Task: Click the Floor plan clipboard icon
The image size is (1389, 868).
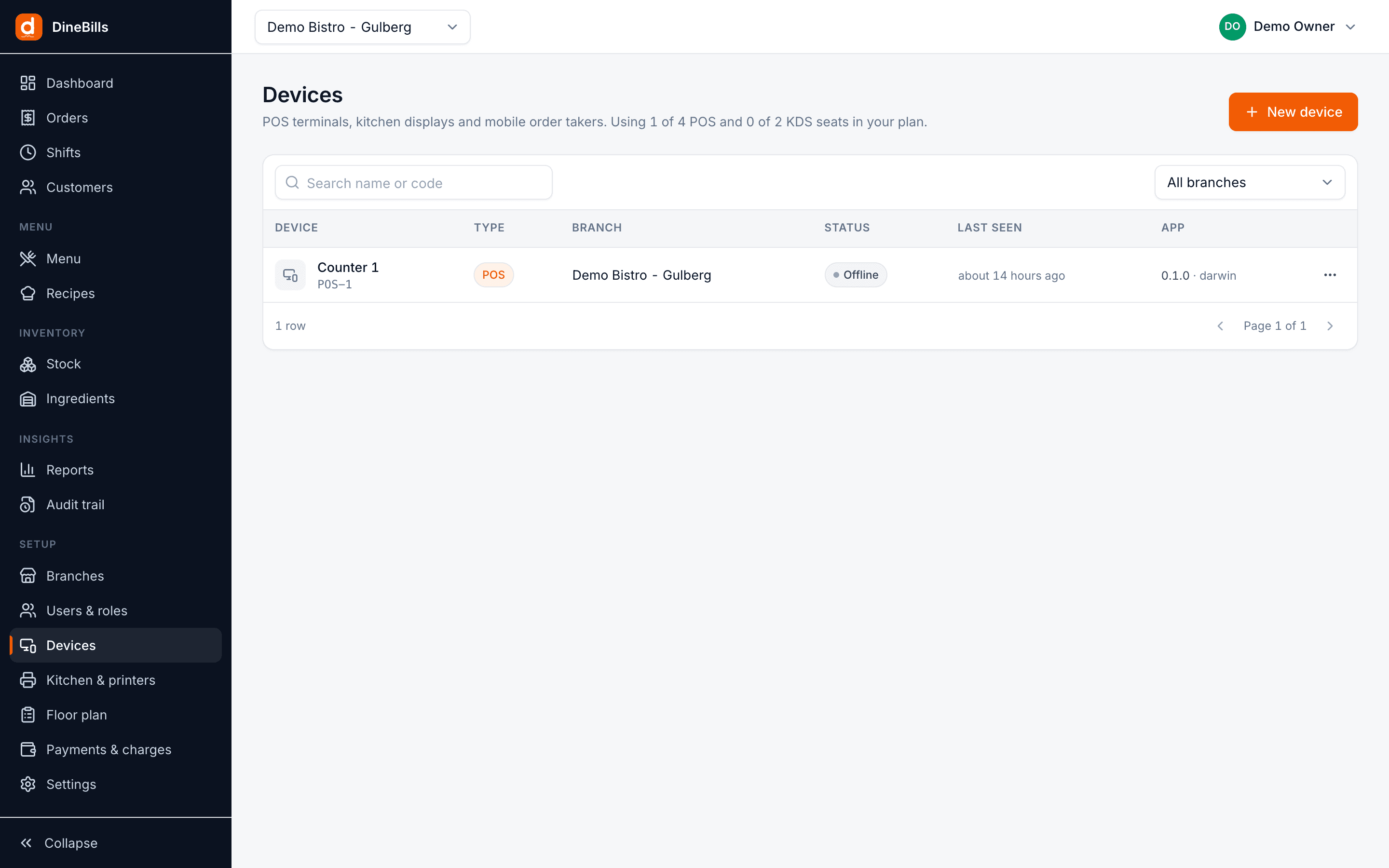Action: coord(28,715)
